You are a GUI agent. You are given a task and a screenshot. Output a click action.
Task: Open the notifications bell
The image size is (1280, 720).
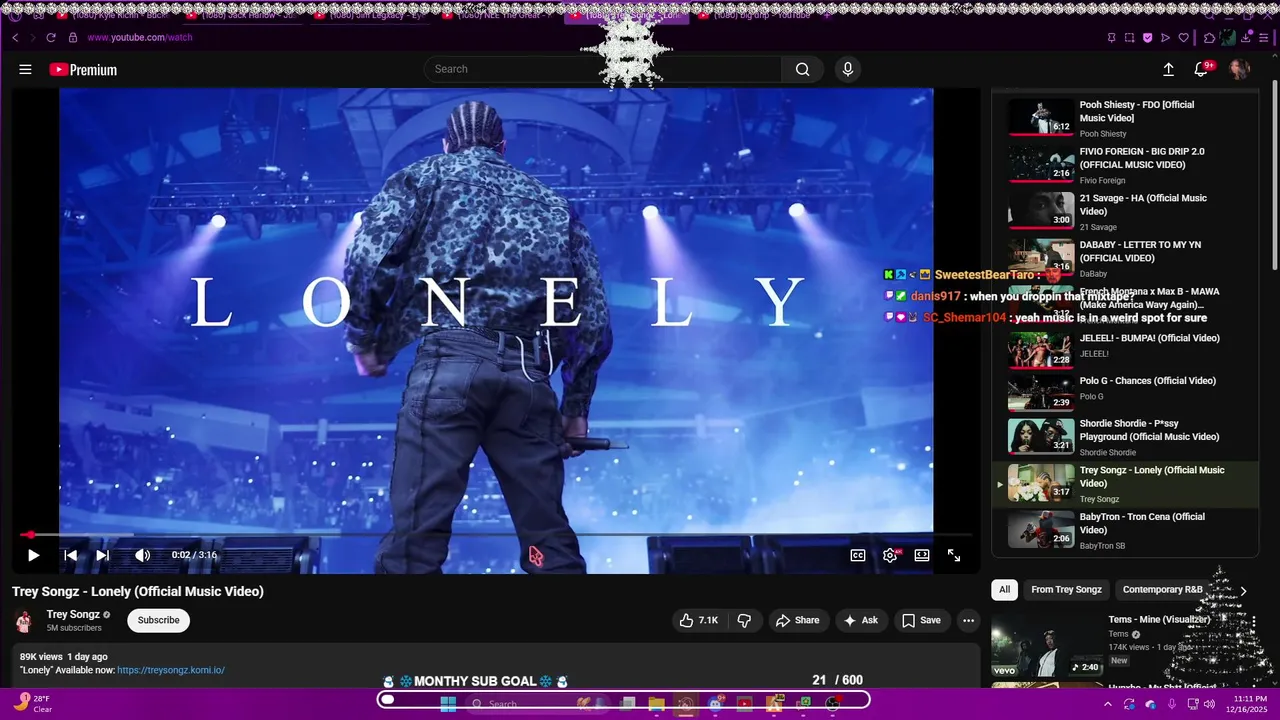click(1201, 69)
